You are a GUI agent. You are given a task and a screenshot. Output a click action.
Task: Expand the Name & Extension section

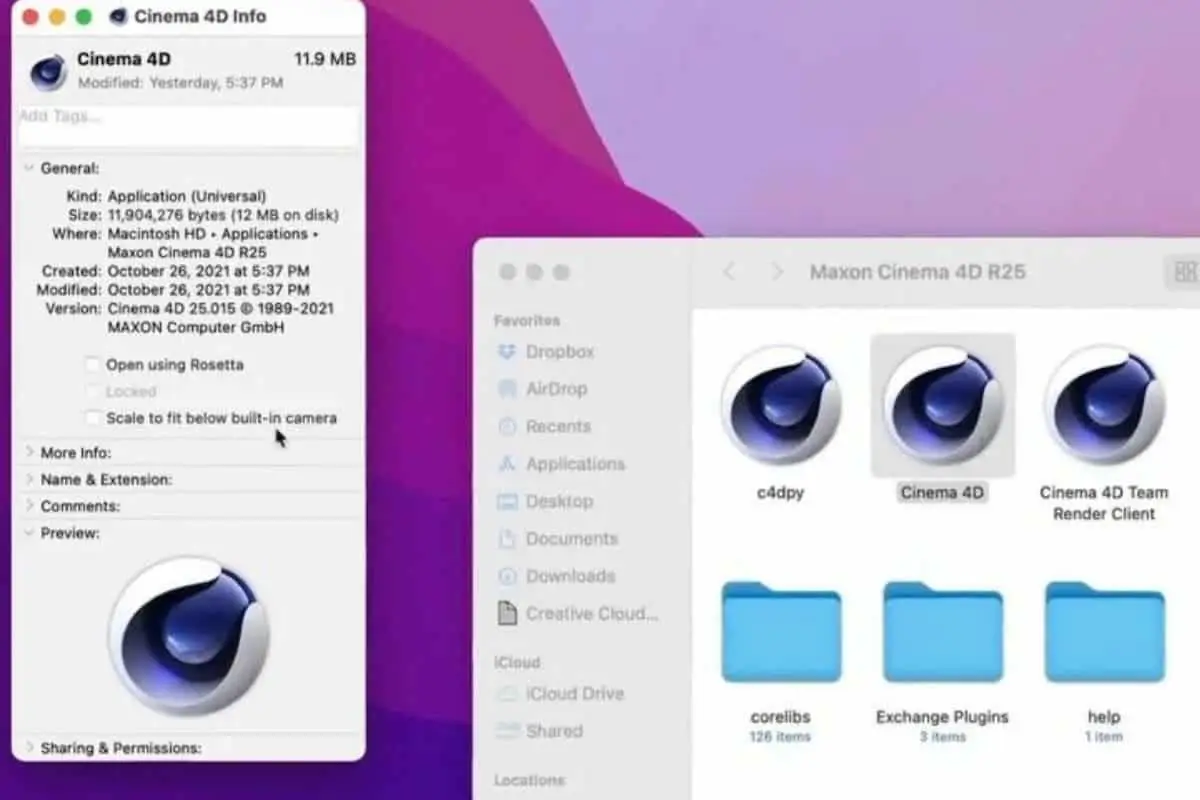pos(29,480)
